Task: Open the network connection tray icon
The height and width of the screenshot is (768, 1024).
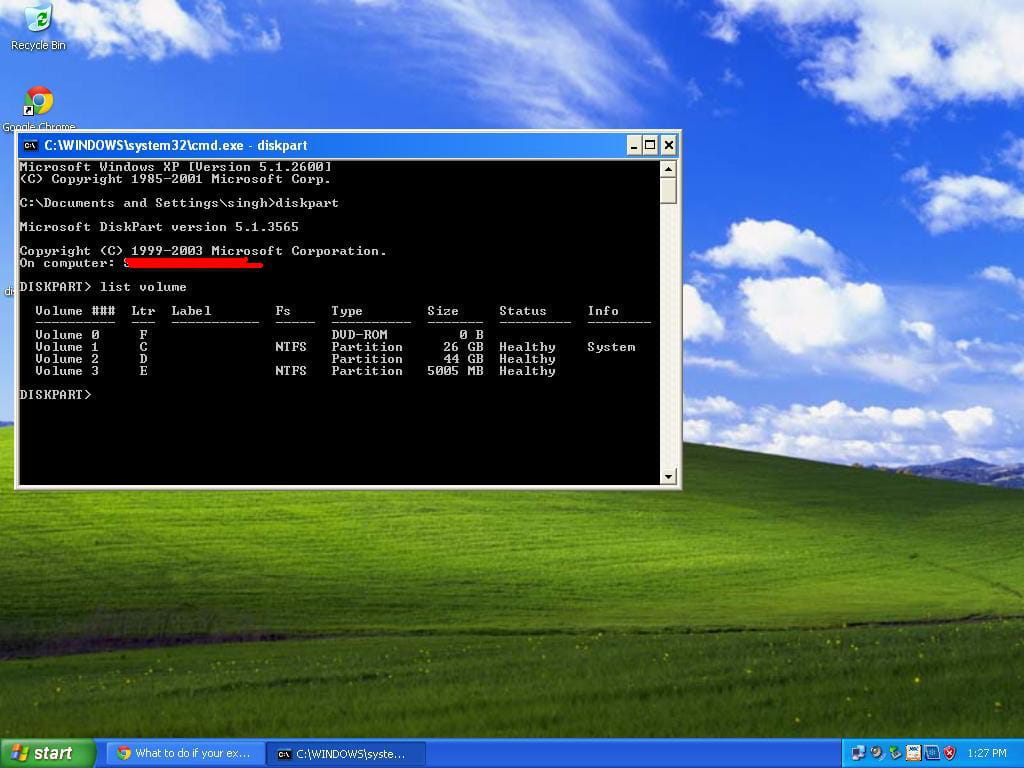Action: click(x=858, y=754)
